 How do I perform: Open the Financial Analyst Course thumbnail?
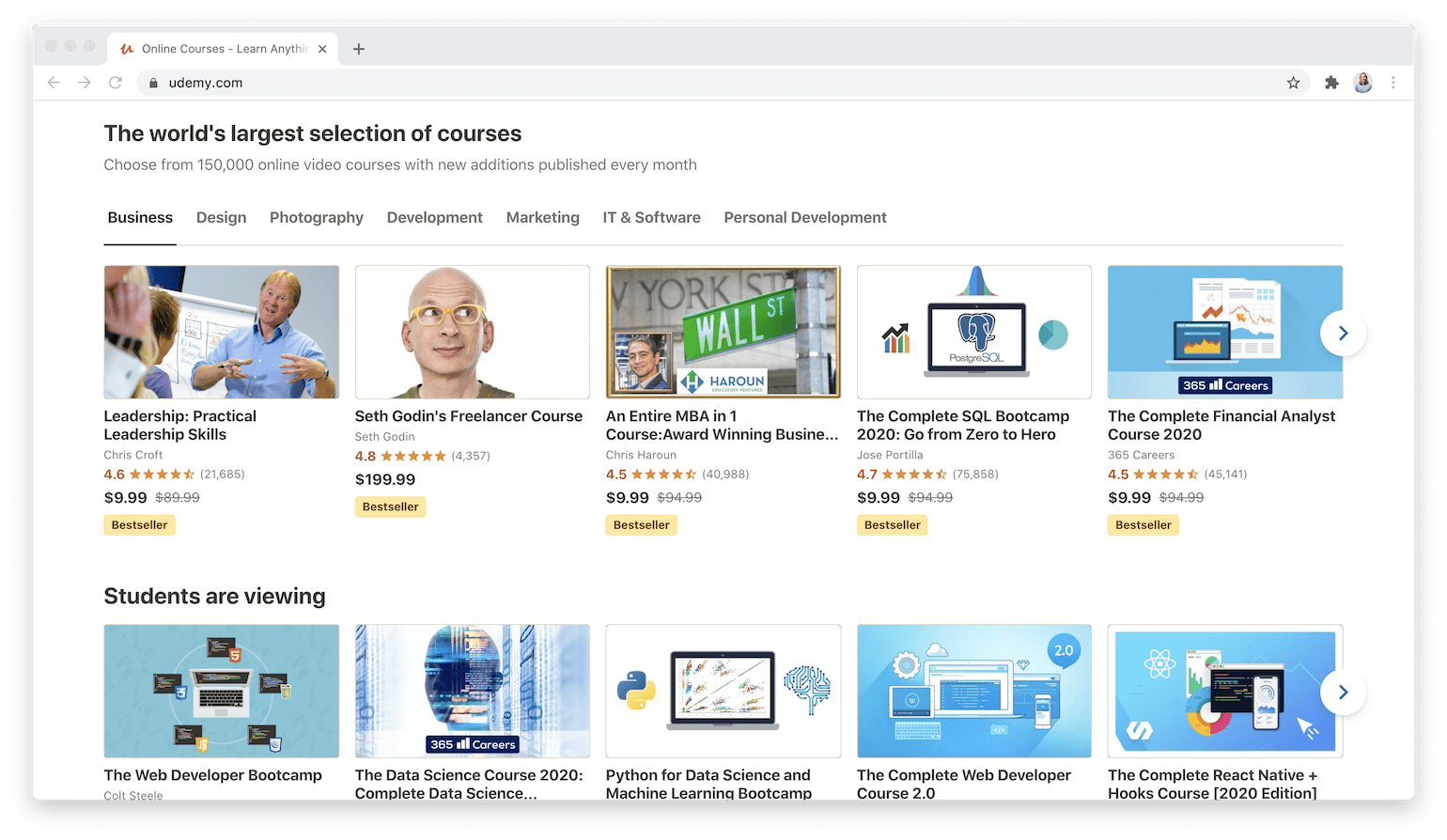1225,332
